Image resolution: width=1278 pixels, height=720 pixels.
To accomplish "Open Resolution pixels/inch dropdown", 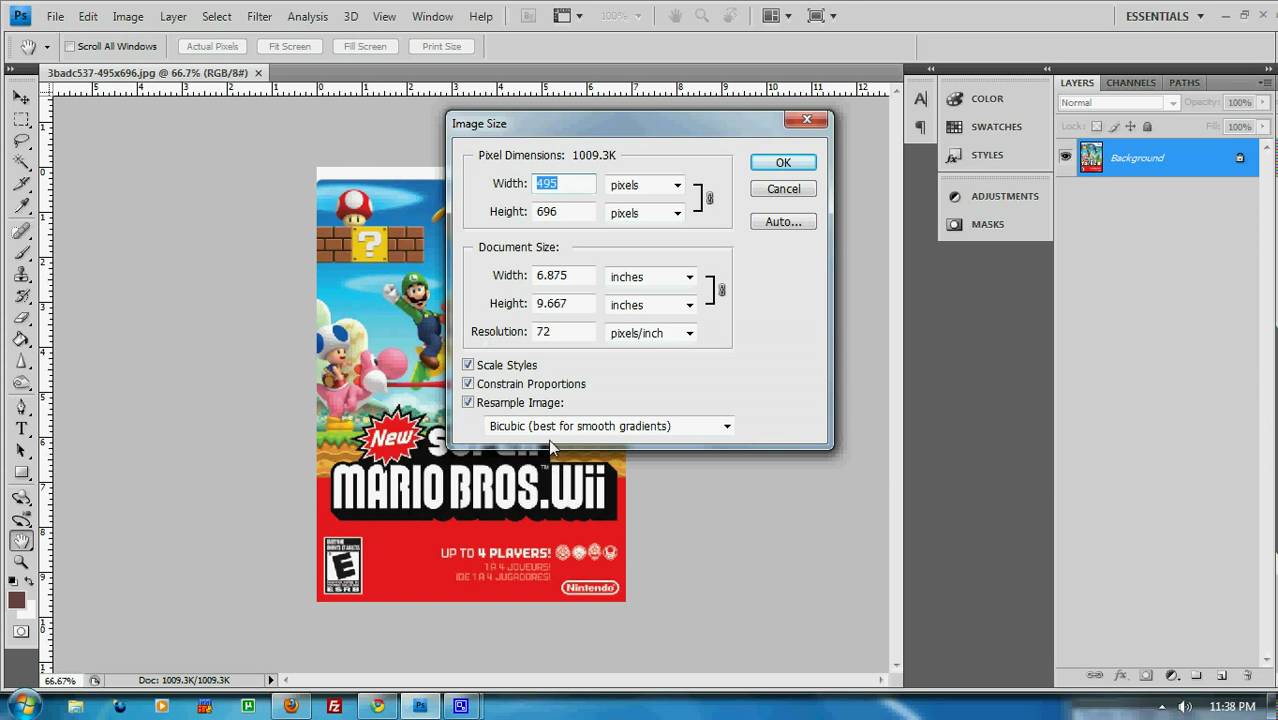I will click(650, 333).
